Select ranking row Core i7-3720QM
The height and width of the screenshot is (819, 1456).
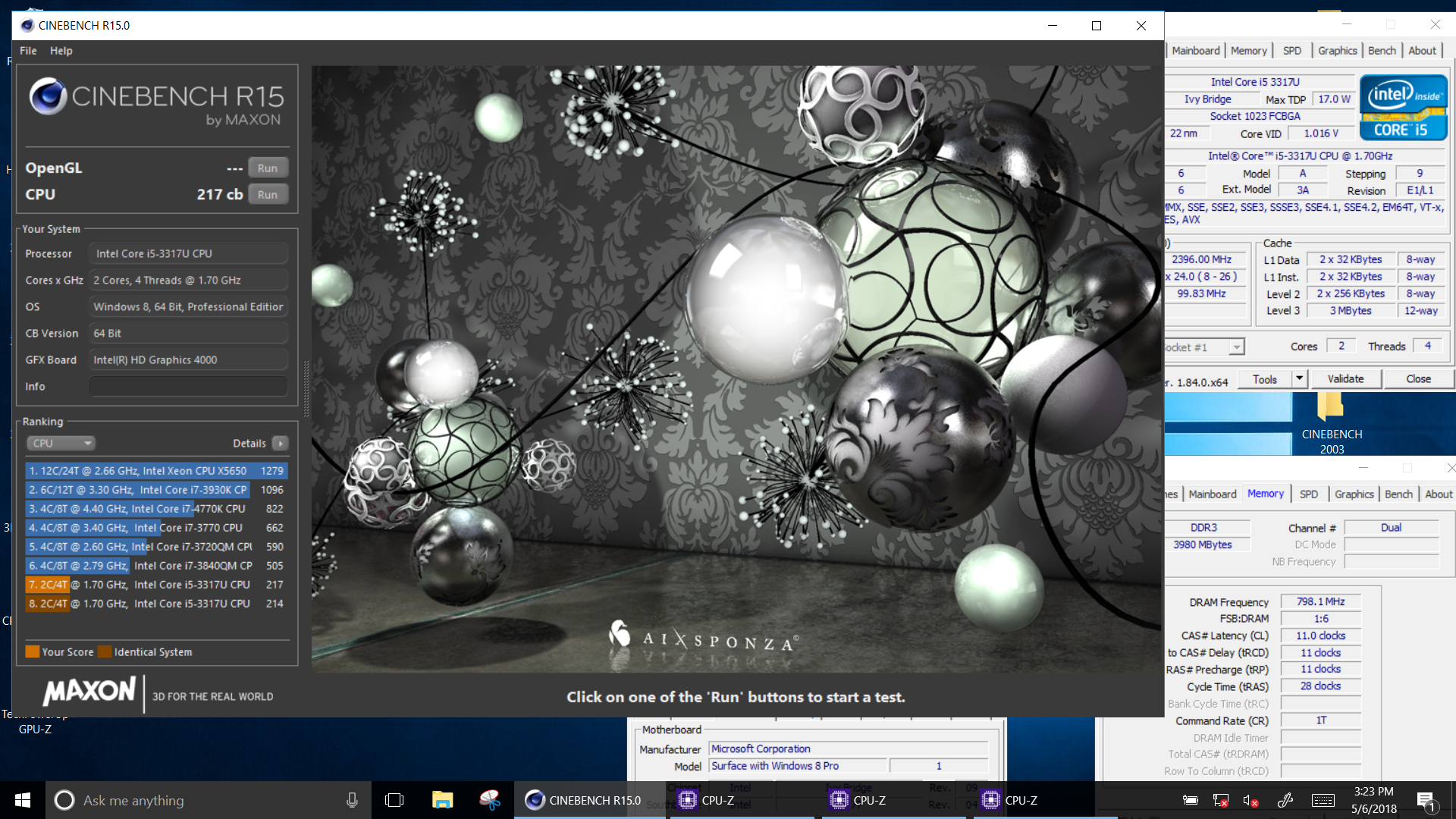tap(156, 547)
